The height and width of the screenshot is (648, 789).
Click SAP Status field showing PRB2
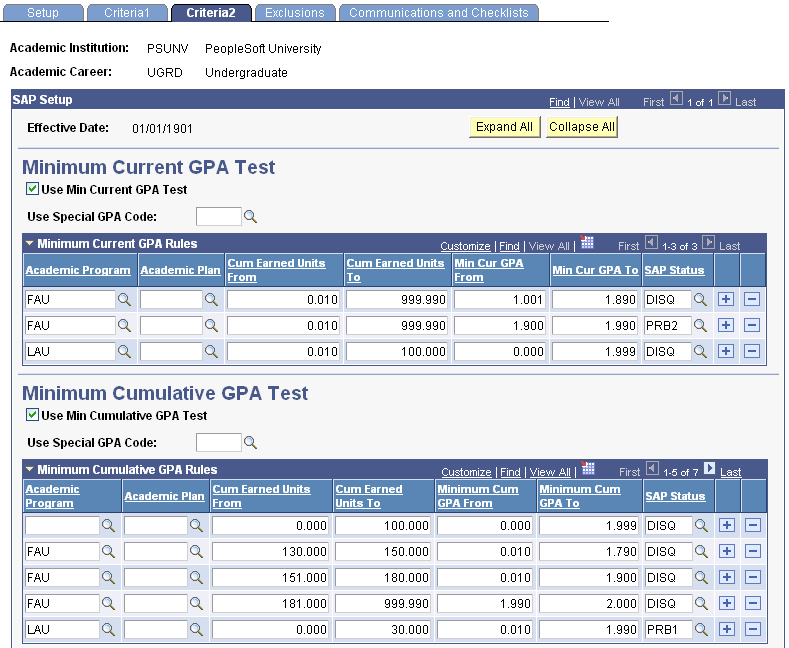click(x=668, y=326)
